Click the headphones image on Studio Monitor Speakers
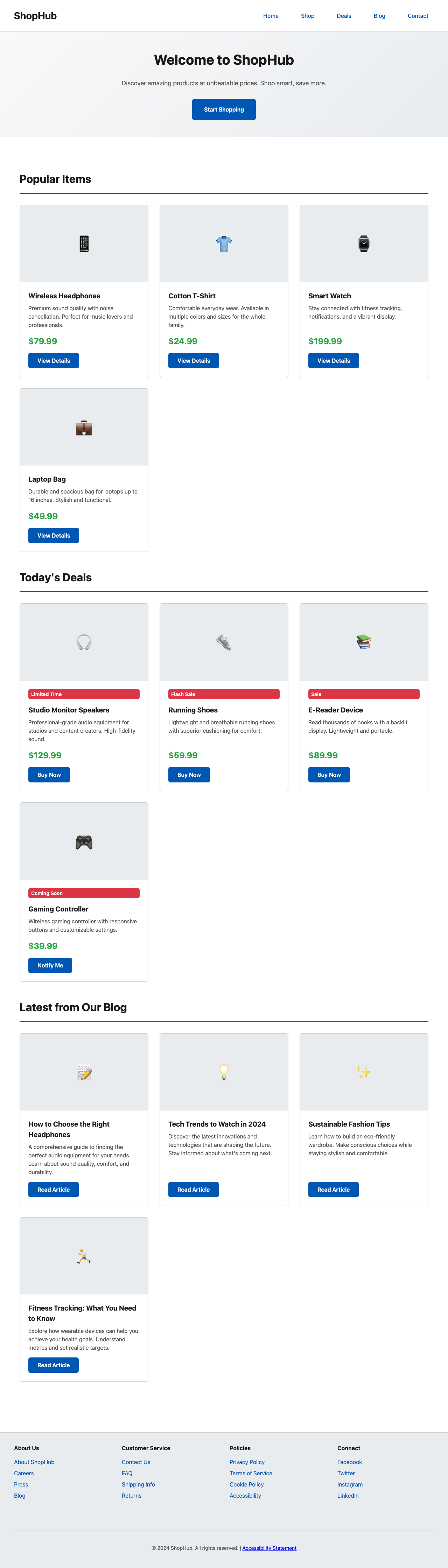The width and height of the screenshot is (448, 1568). coord(83,641)
